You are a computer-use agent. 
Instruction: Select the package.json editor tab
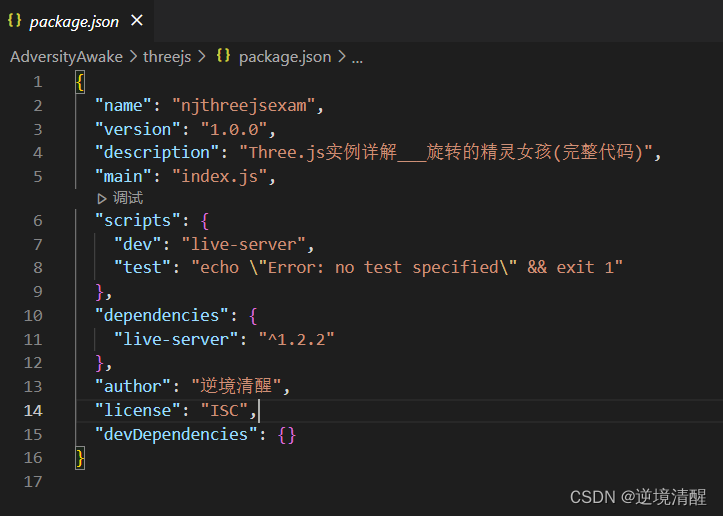[x=76, y=20]
